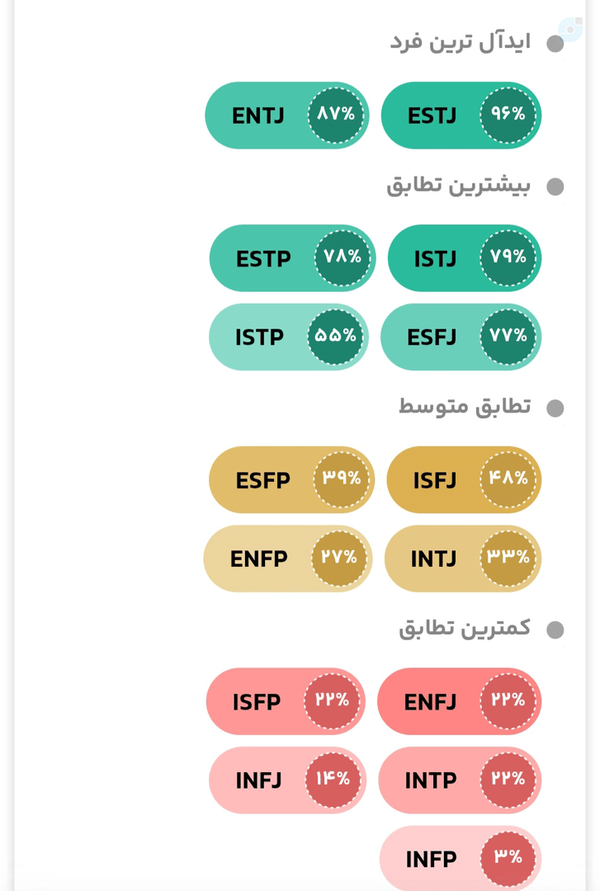600x891 pixels.
Task: Select the ISFP 22% compatibility pill
Action: click(286, 702)
